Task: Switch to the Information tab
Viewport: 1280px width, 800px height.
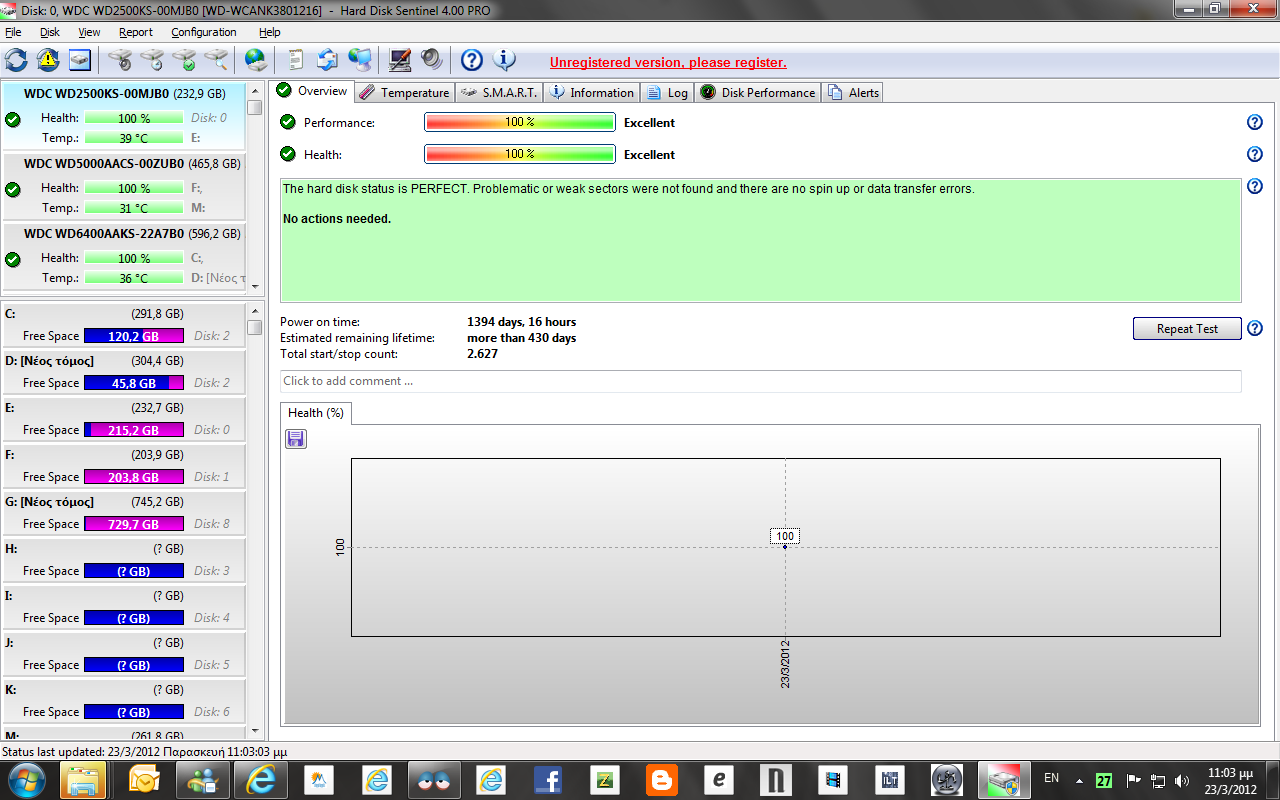Action: (591, 92)
